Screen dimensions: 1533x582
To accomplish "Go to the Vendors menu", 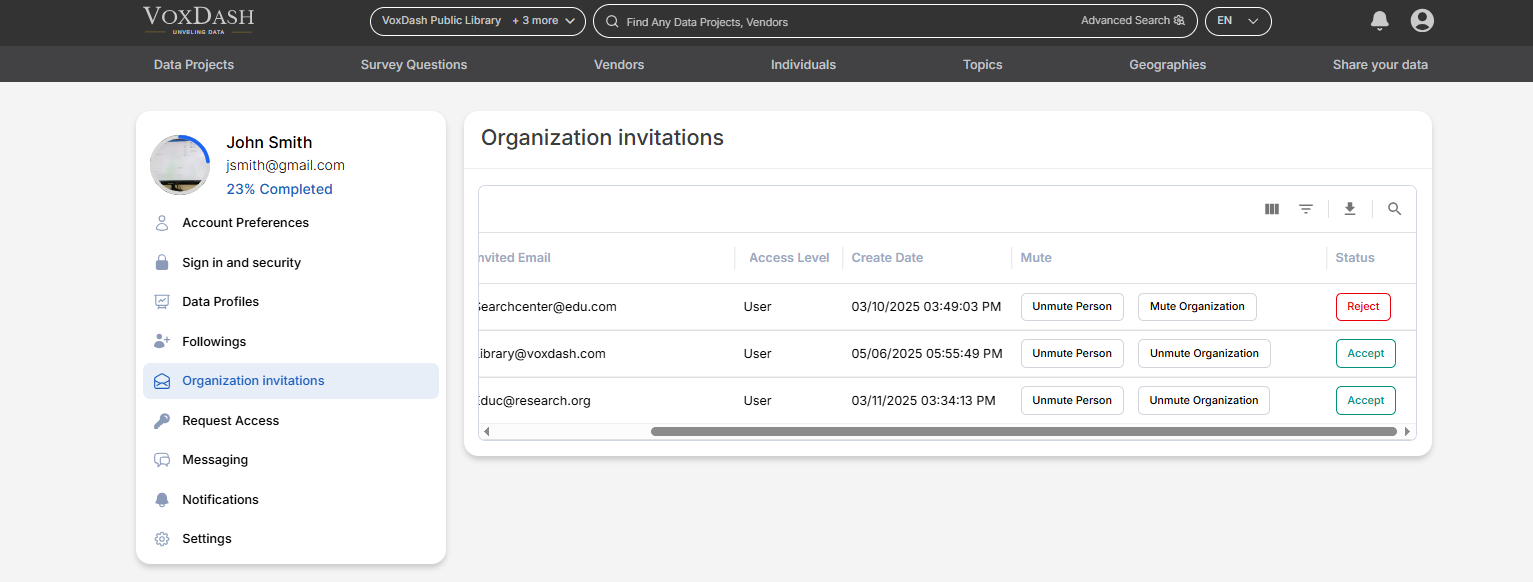I will pyautogui.click(x=619, y=65).
